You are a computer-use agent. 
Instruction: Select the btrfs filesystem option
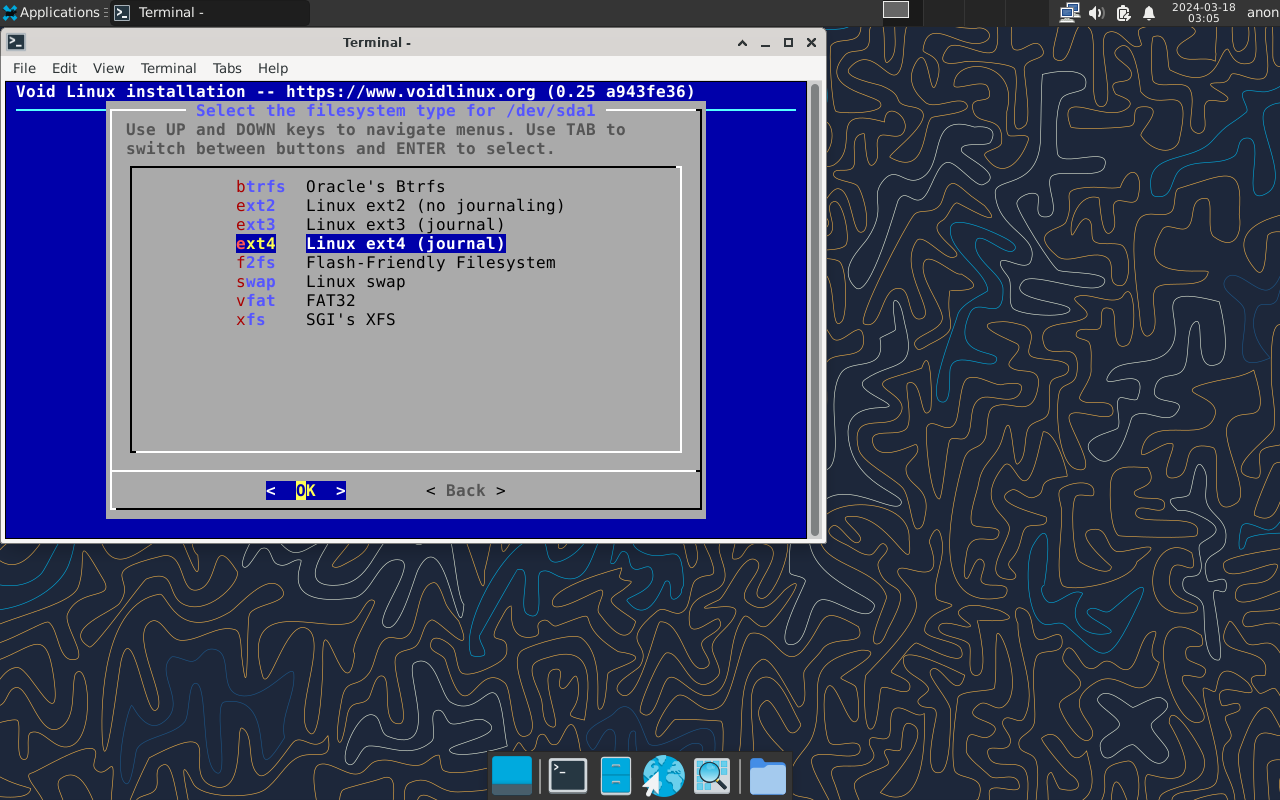(261, 187)
